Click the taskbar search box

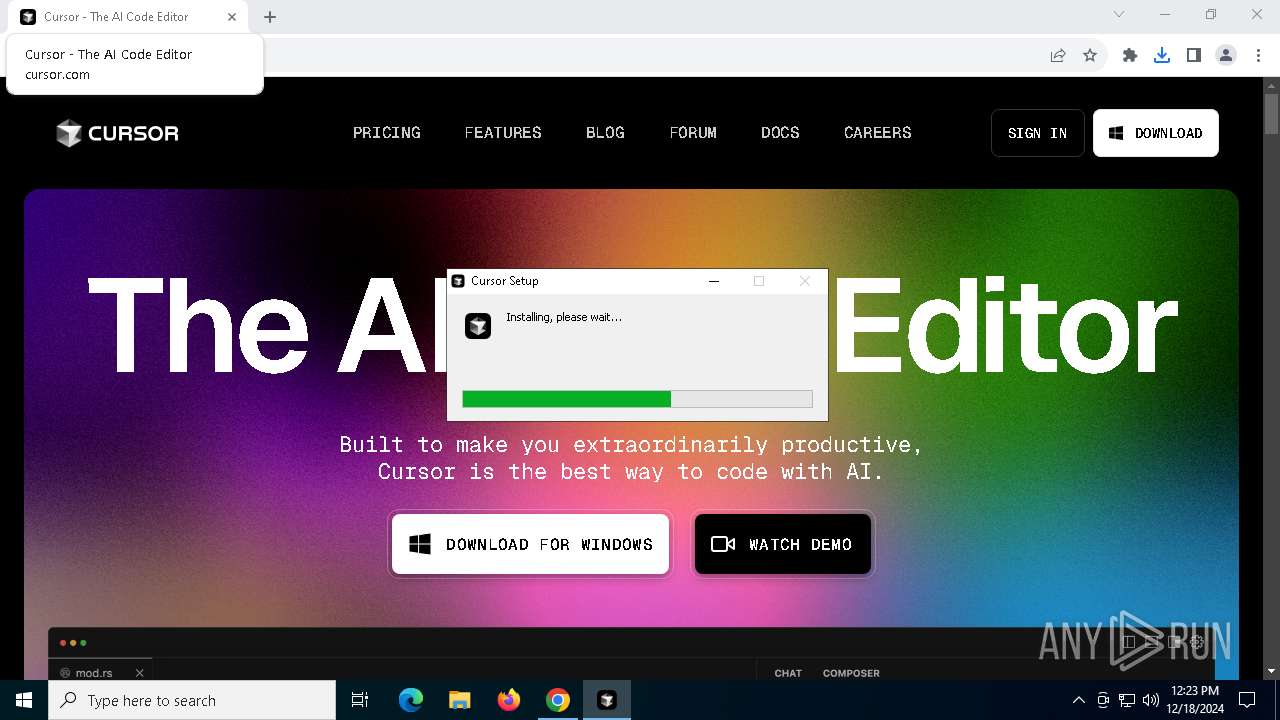tap(192, 700)
